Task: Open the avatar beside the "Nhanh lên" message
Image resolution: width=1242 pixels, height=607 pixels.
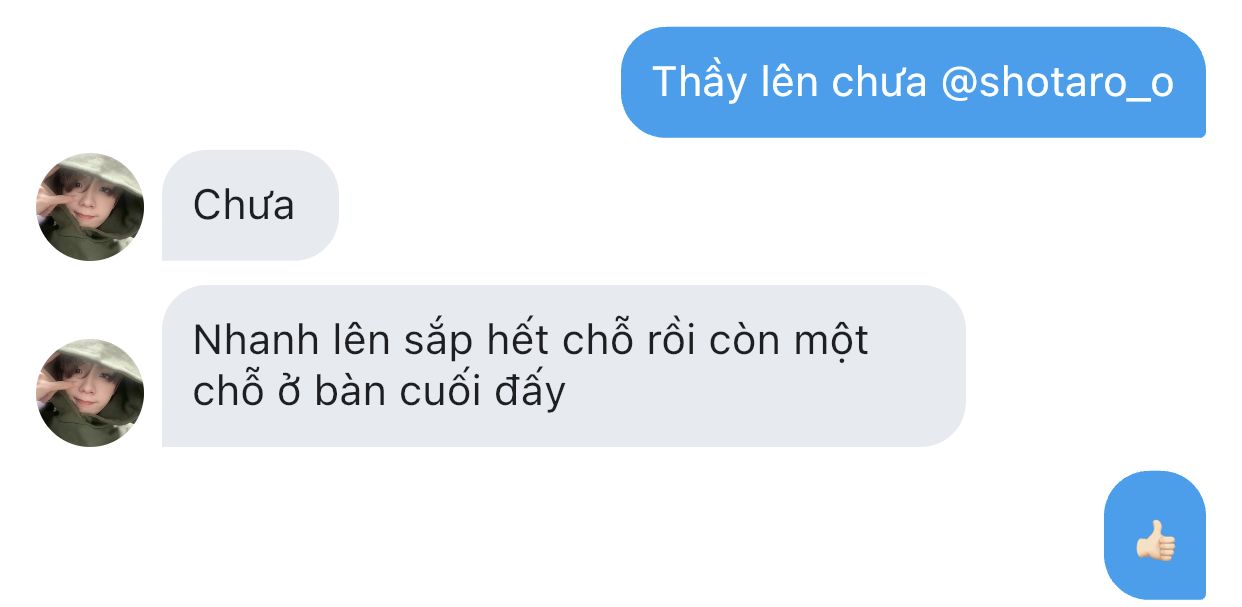Action: click(90, 392)
